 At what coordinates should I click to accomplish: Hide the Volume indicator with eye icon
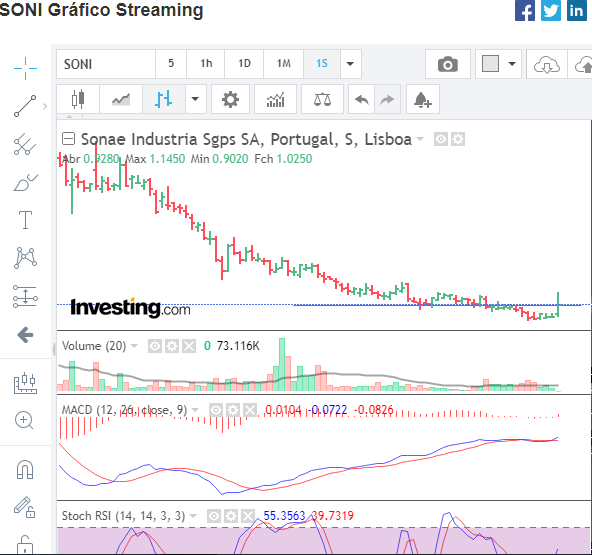click(x=155, y=346)
